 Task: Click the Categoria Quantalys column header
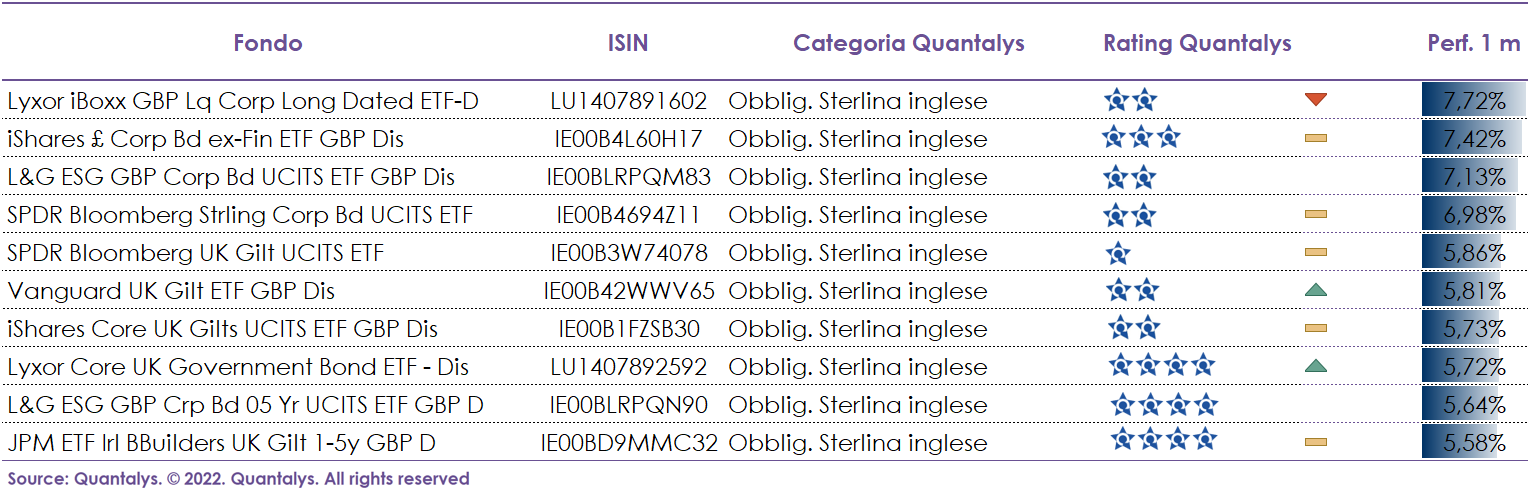[x=909, y=43]
